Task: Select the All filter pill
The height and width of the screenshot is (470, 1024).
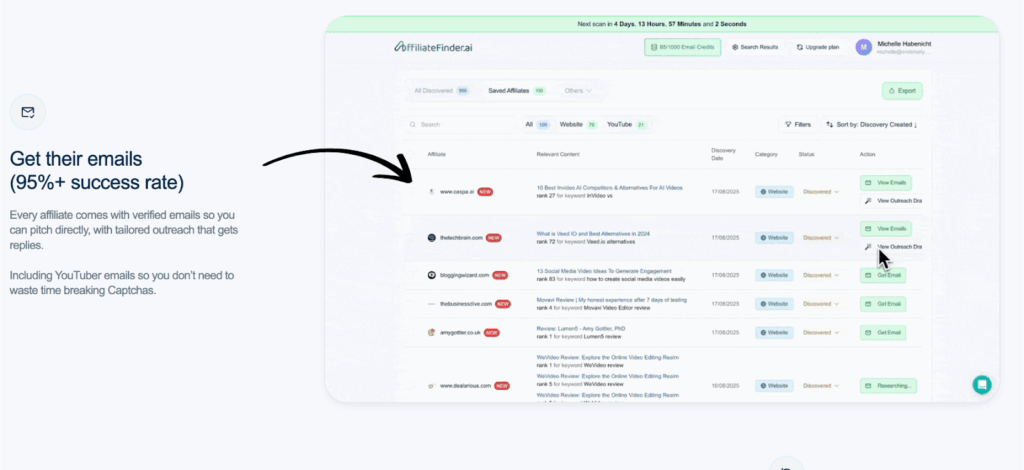Action: pos(537,125)
